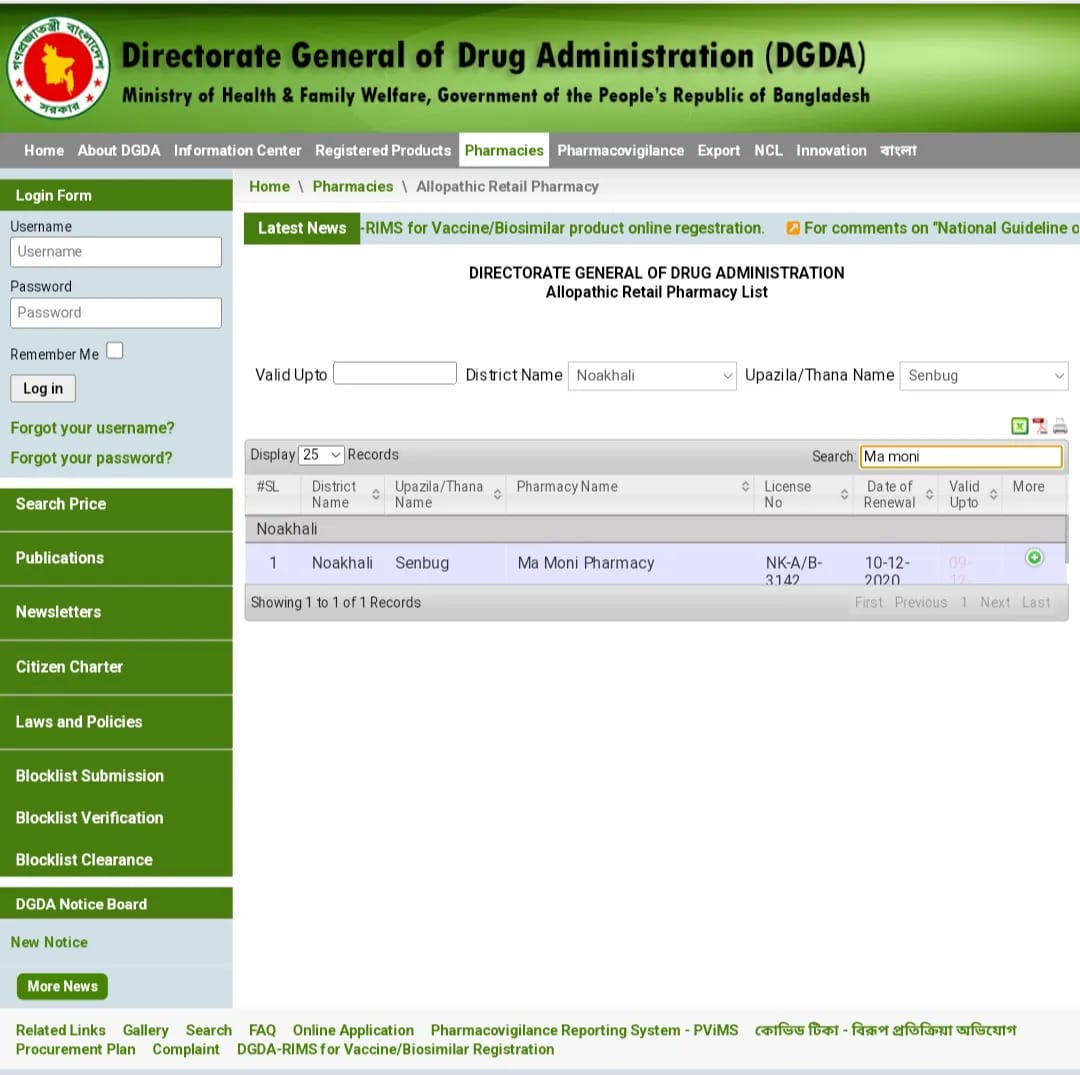Open Laws and Policies in the sidebar

click(116, 722)
